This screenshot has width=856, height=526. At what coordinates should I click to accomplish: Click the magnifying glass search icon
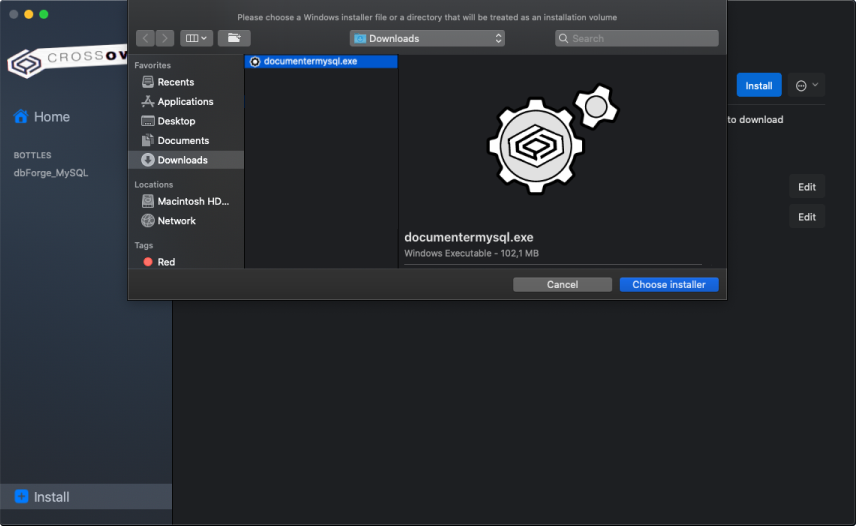563,38
